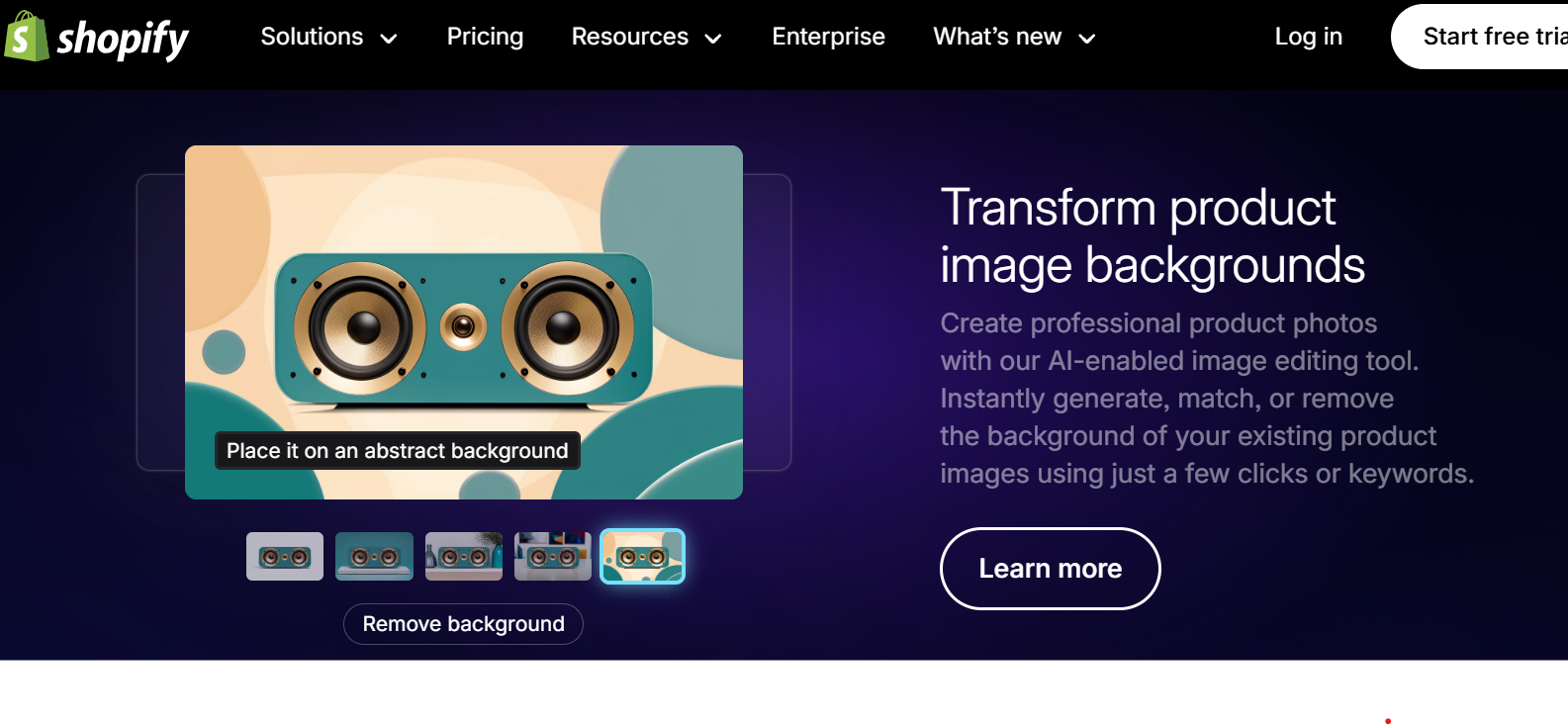Click the 'Create professional product photos' paragraph

click(x=1207, y=399)
